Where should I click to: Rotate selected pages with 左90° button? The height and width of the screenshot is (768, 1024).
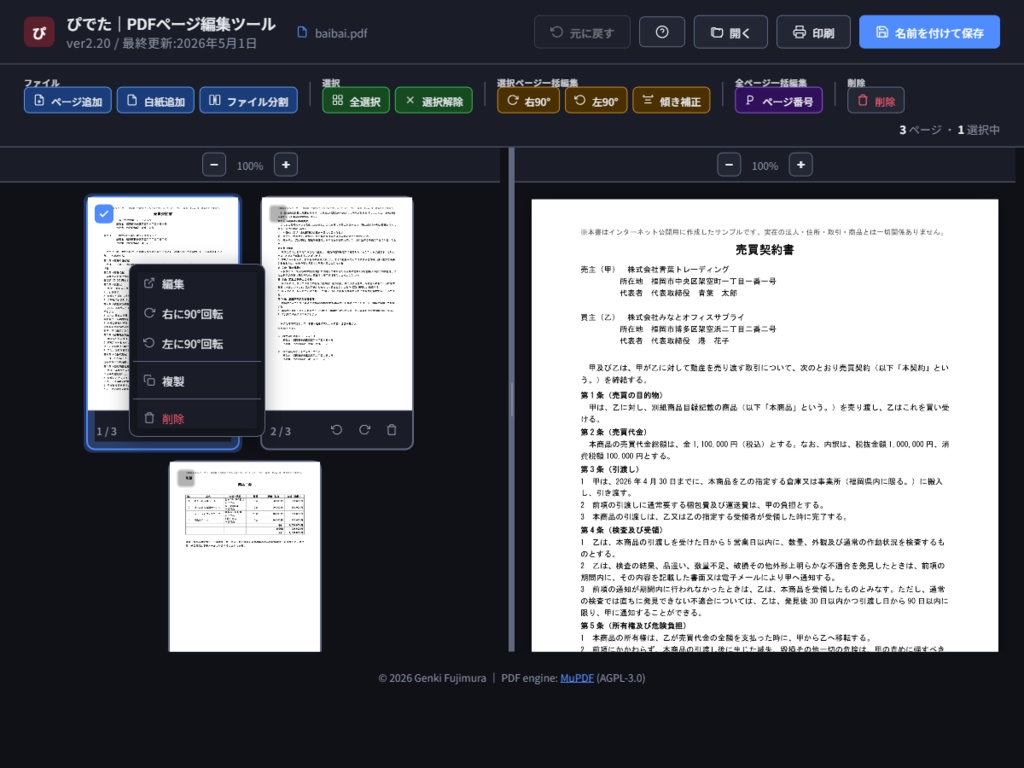[x=596, y=101]
